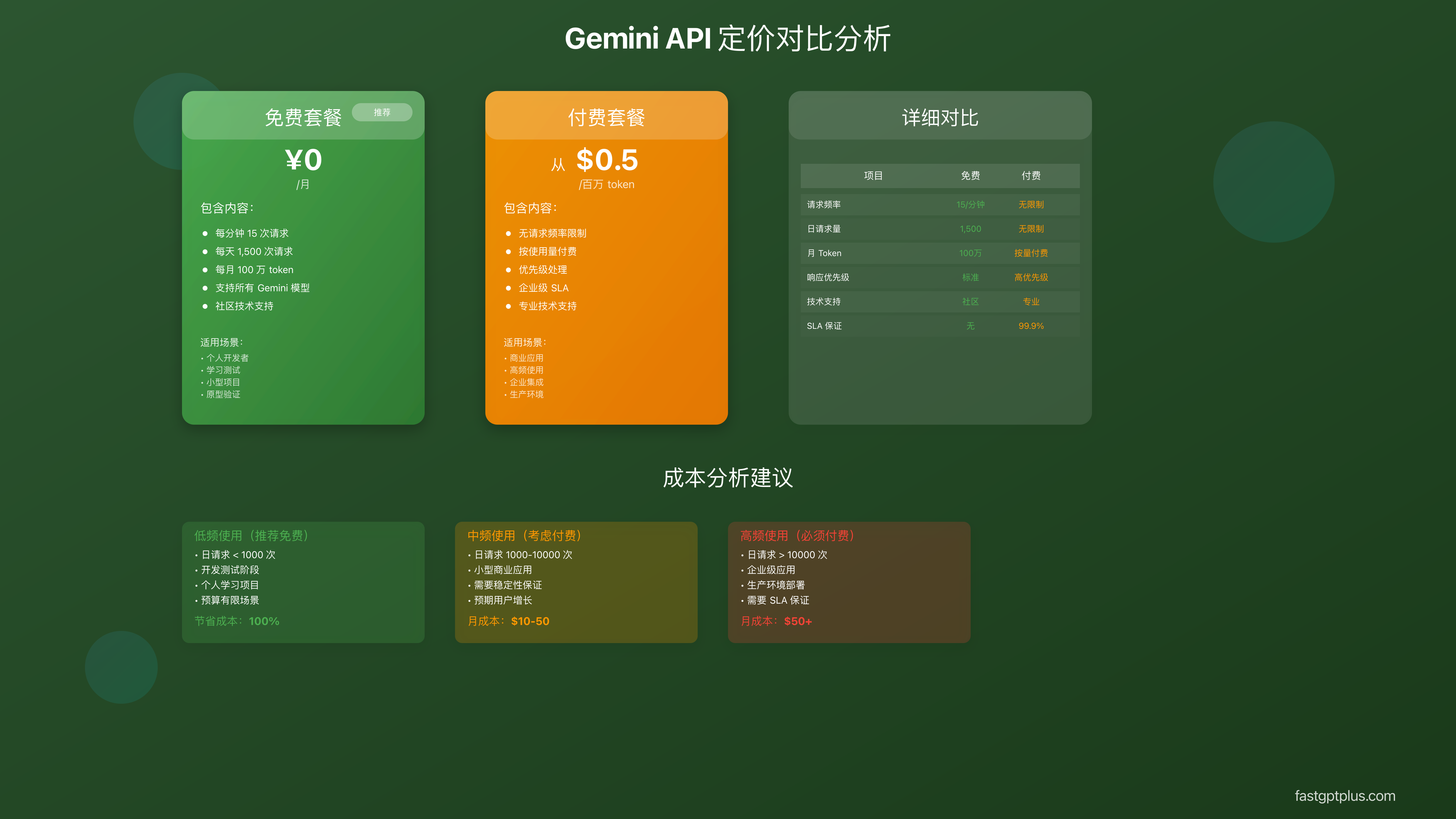This screenshot has height=819, width=1456.
Task: Select the 专业技术支持 bullet
Action: click(548, 306)
